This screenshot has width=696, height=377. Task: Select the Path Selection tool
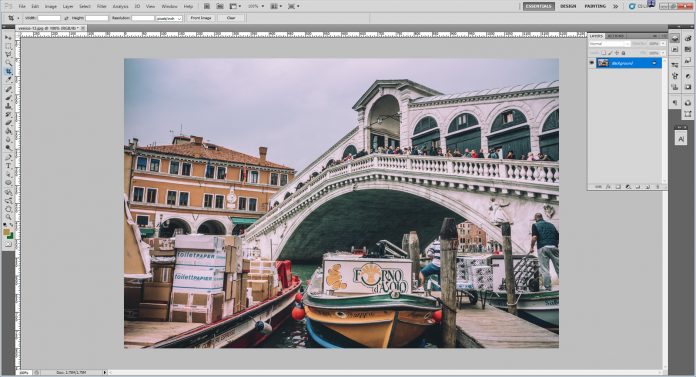(8, 175)
